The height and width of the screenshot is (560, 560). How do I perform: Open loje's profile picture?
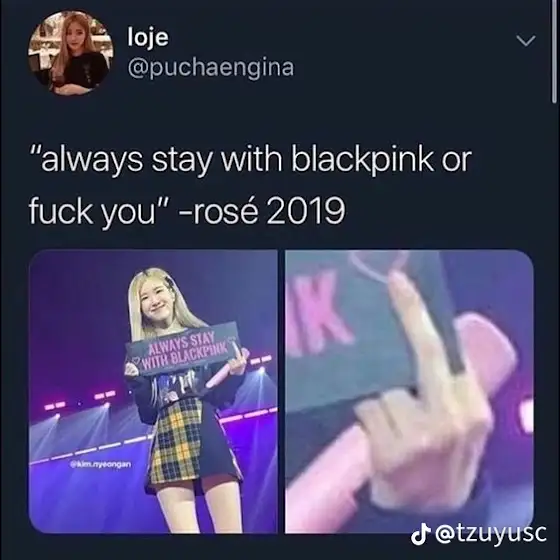tap(71, 52)
